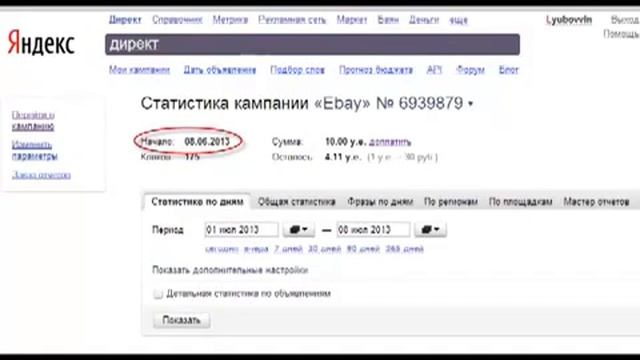Expand campaign dropdown arrow next to № 6939879
The width and height of the screenshot is (640, 360).
click(471, 104)
